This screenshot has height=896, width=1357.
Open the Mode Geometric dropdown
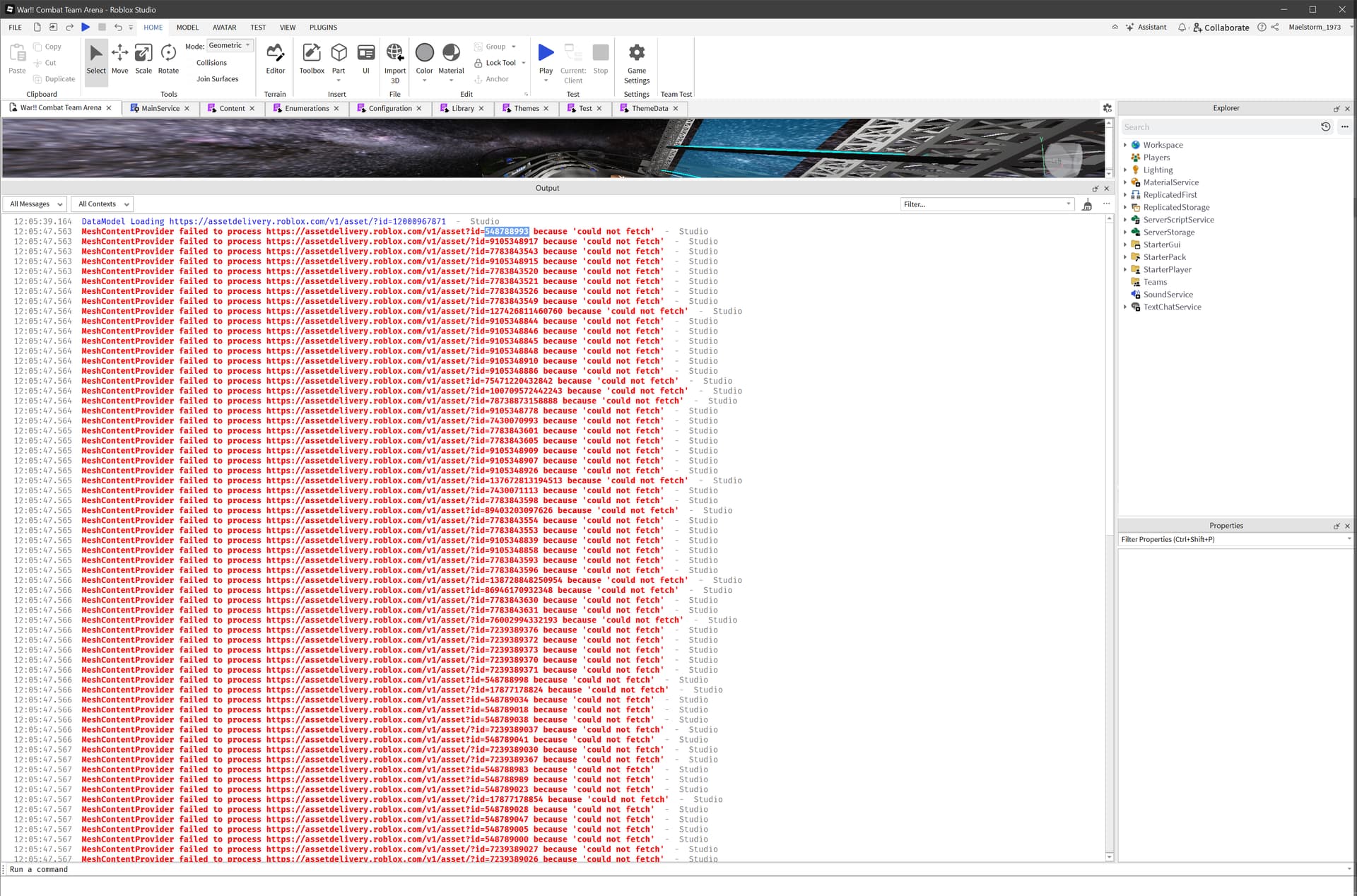230,45
